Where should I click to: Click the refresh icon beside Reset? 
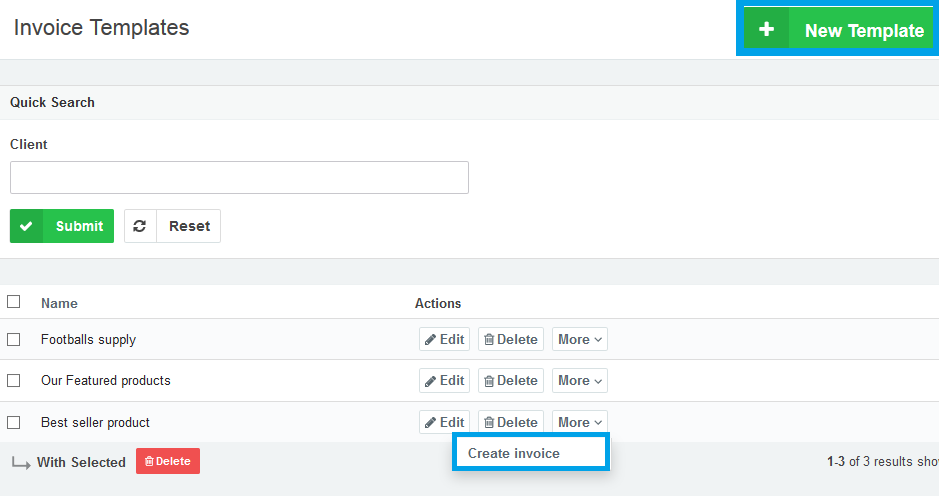140,226
